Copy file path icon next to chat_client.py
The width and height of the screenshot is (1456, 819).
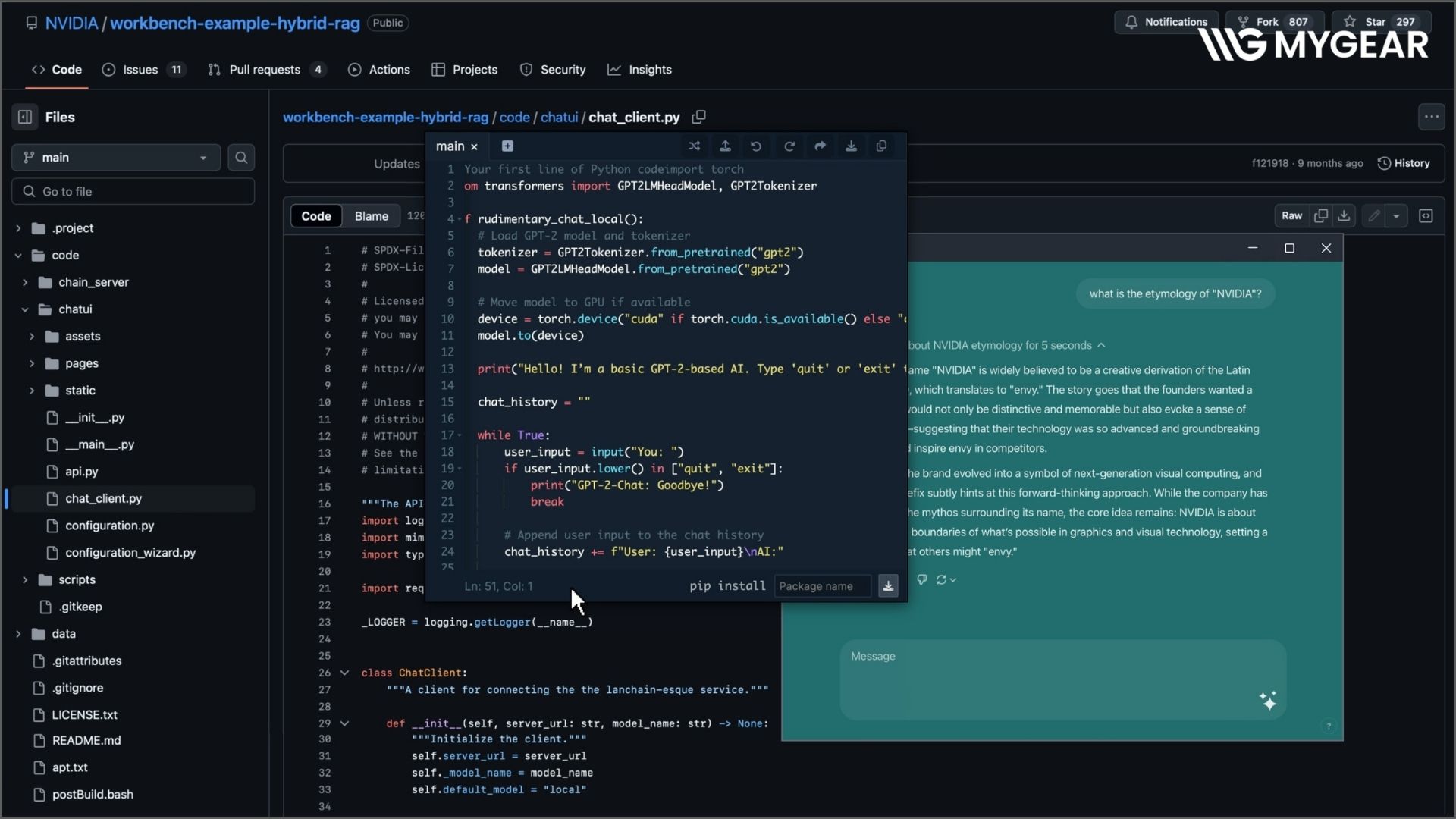pos(698,117)
